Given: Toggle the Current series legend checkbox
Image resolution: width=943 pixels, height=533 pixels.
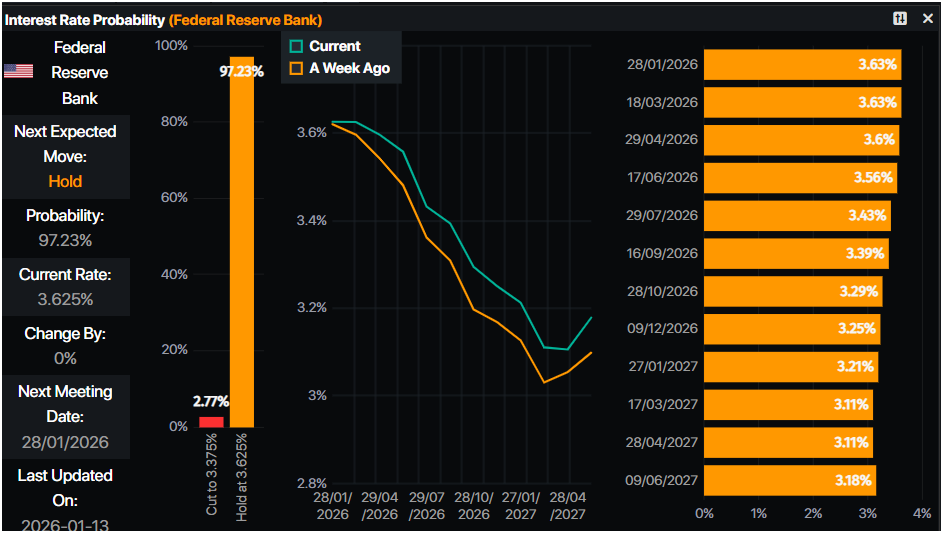Looking at the screenshot, I should [296, 46].
